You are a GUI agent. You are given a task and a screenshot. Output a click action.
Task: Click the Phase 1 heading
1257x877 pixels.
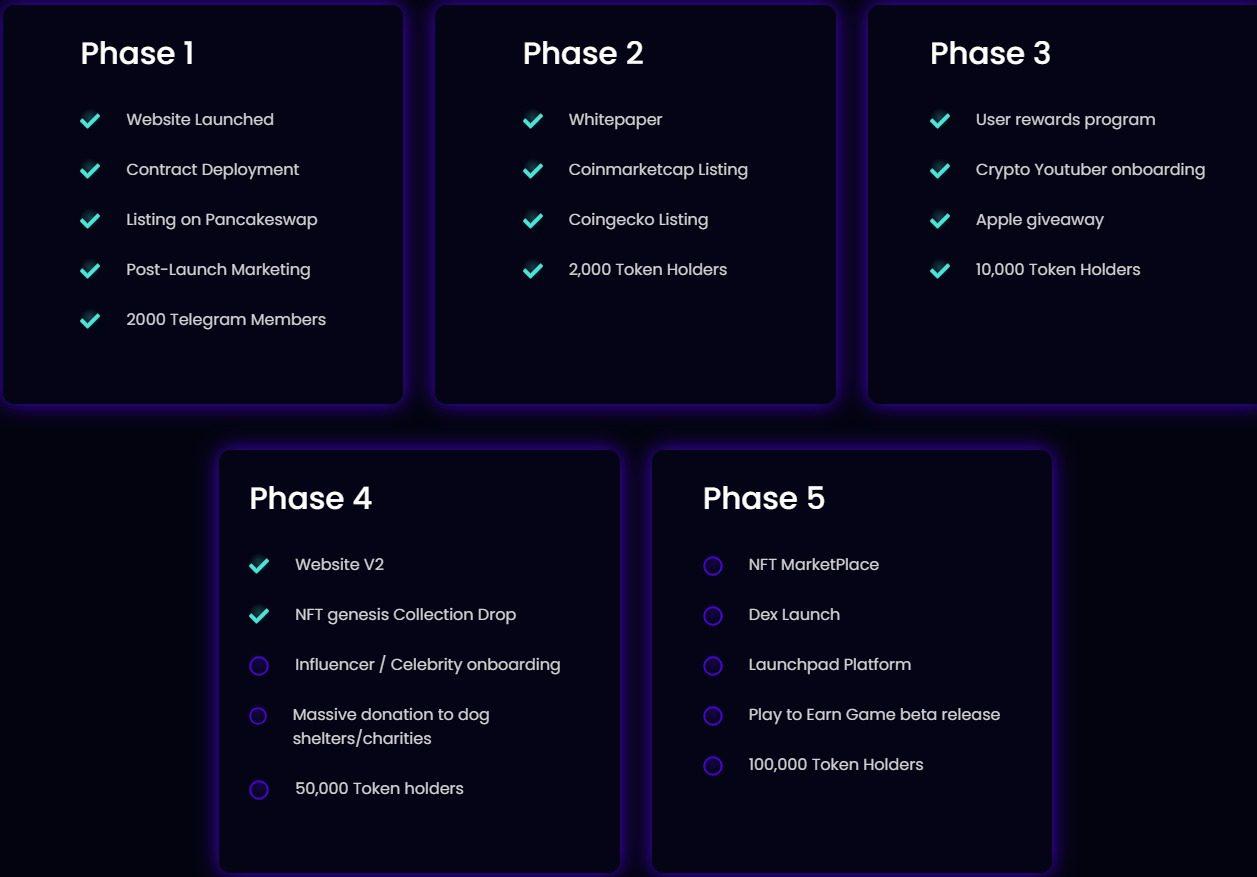point(137,53)
